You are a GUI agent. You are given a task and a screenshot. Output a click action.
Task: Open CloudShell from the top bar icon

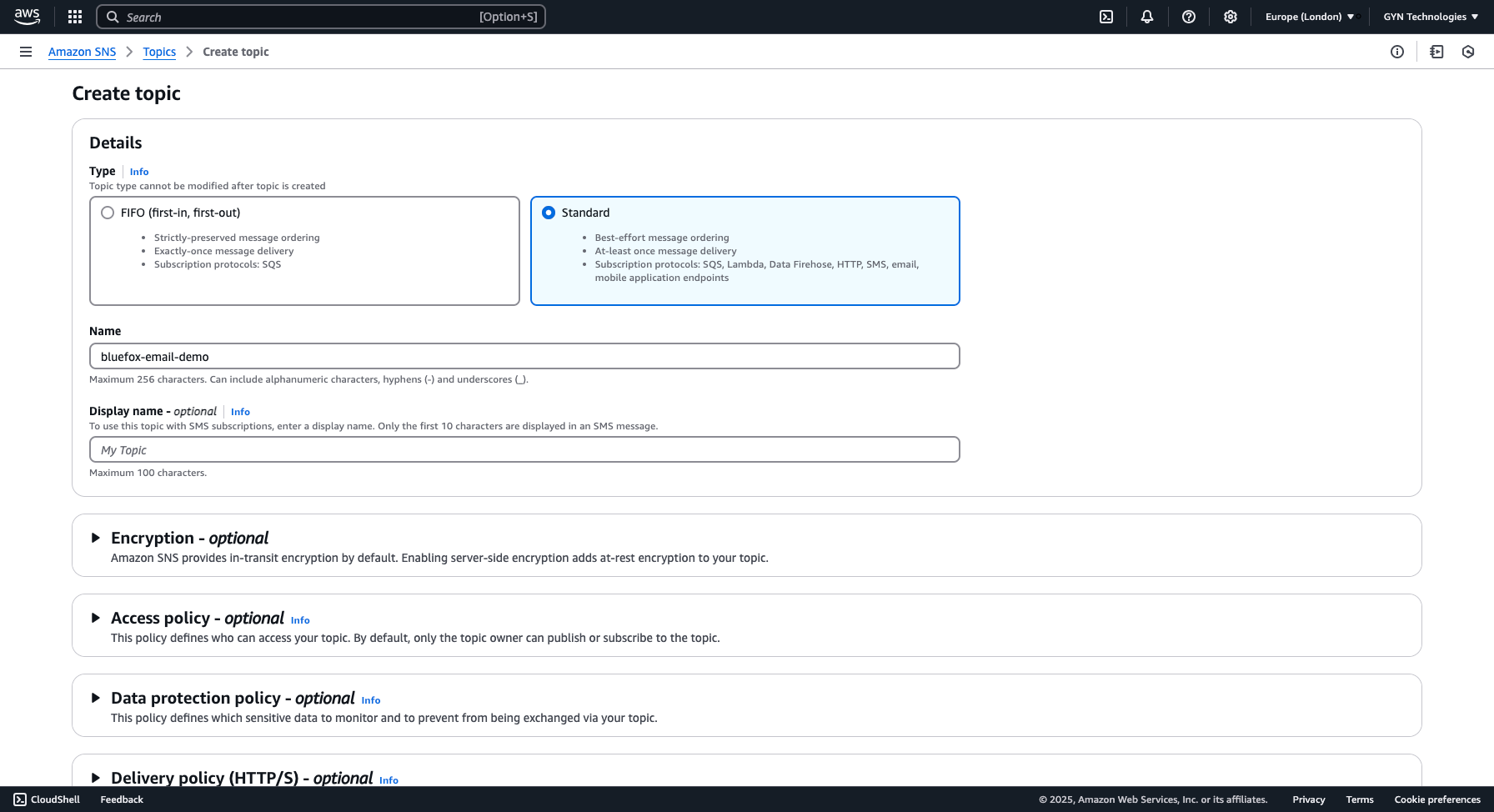pos(1106,17)
